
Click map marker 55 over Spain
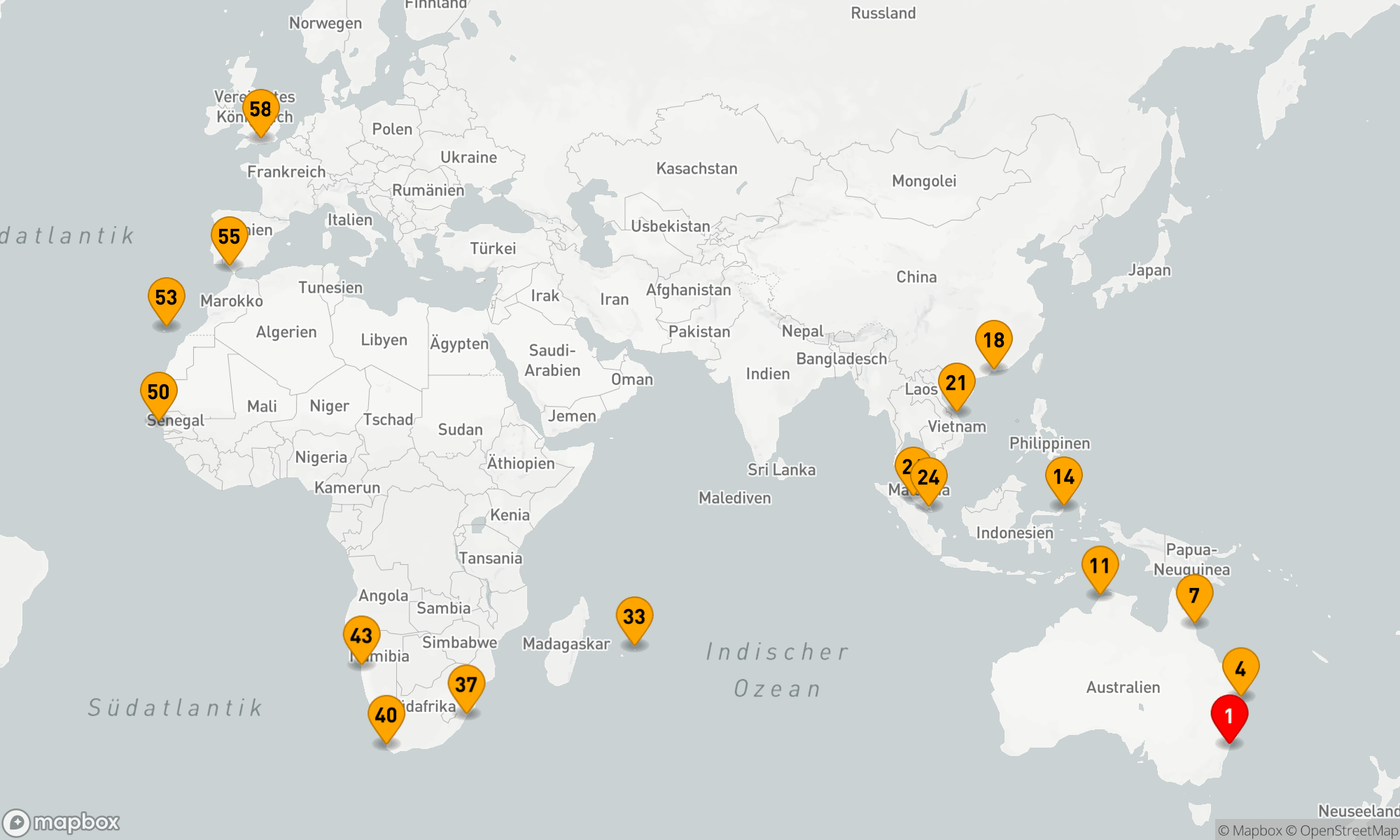[x=229, y=237]
